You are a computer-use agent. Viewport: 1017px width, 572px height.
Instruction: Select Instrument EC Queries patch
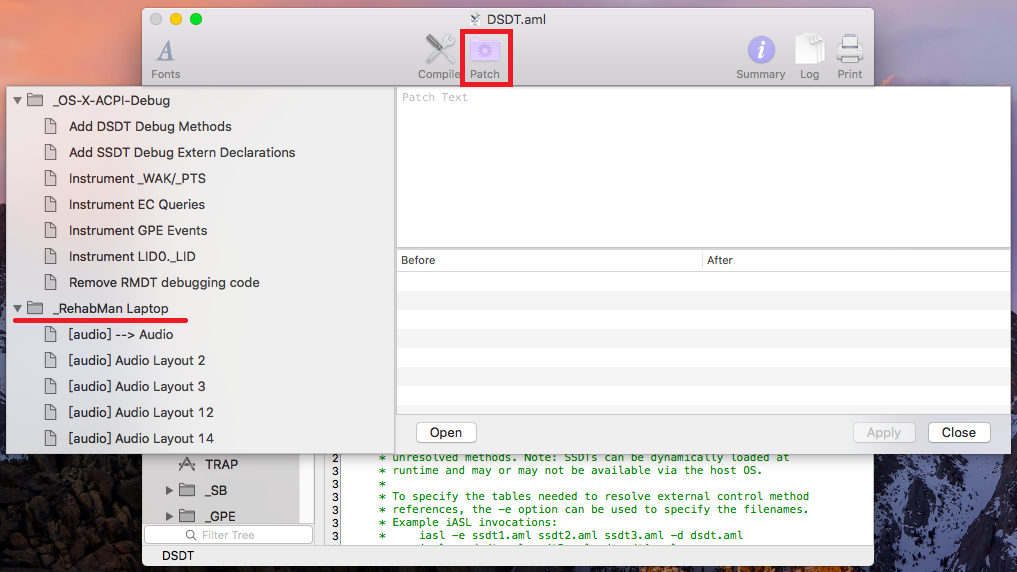137,204
